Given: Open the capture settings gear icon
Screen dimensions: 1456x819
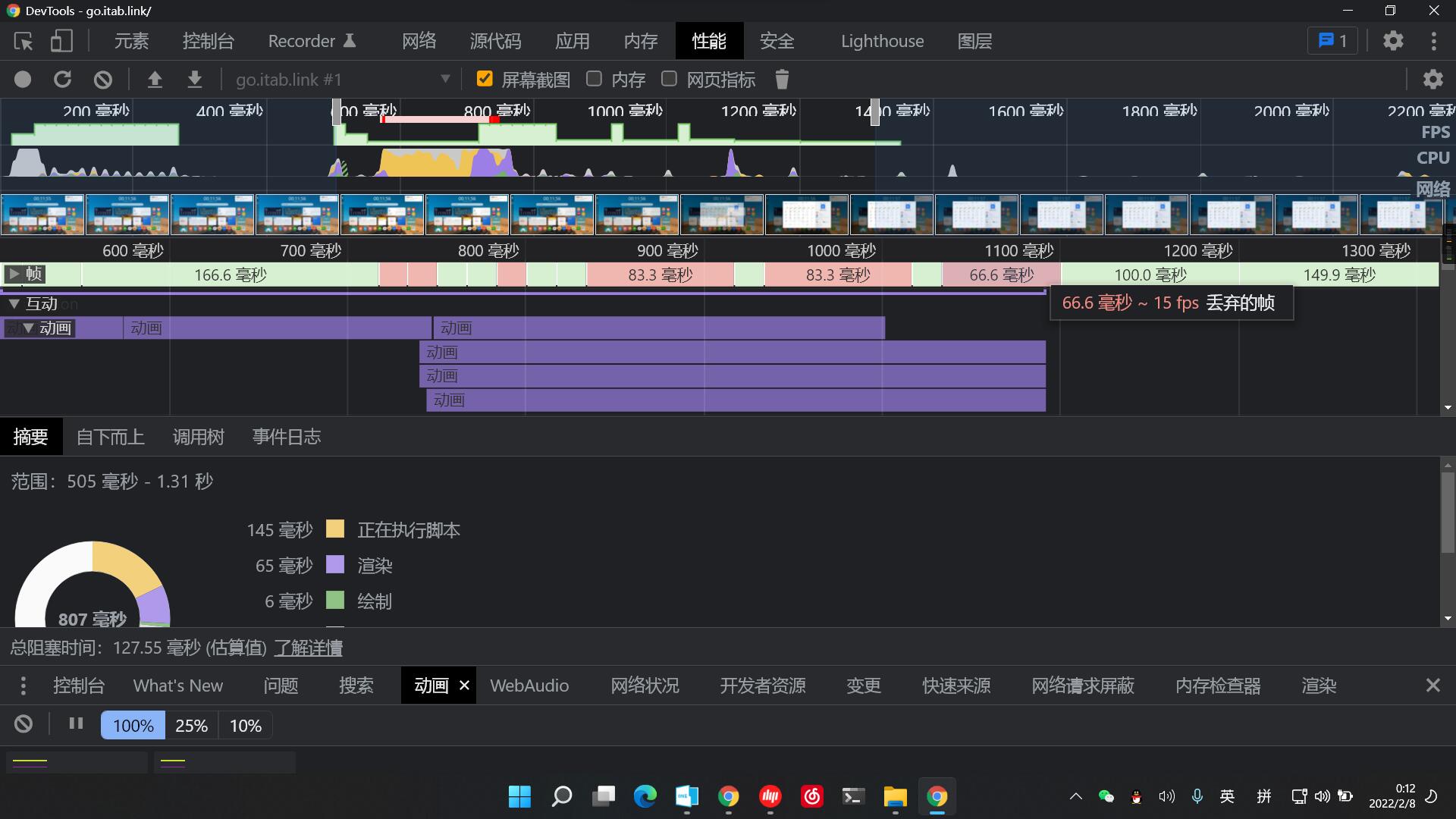Looking at the screenshot, I should [1432, 80].
